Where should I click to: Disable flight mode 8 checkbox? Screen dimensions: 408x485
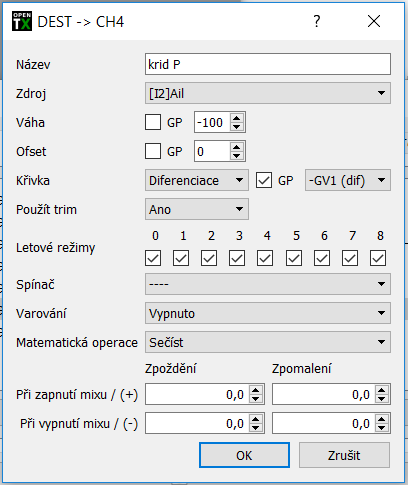pos(378,258)
